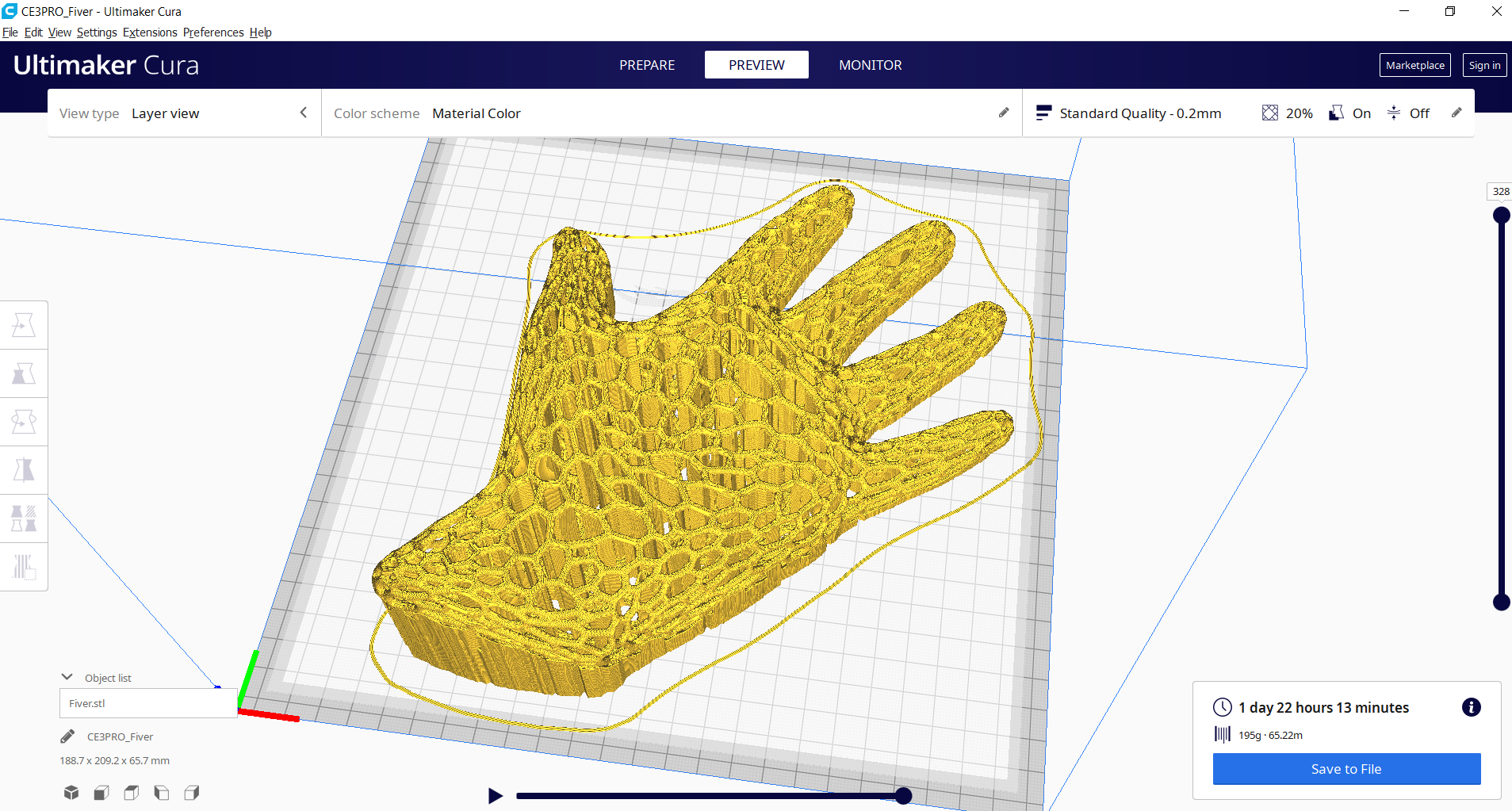Open the Color scheme Material Color dropdown

[x=672, y=113]
